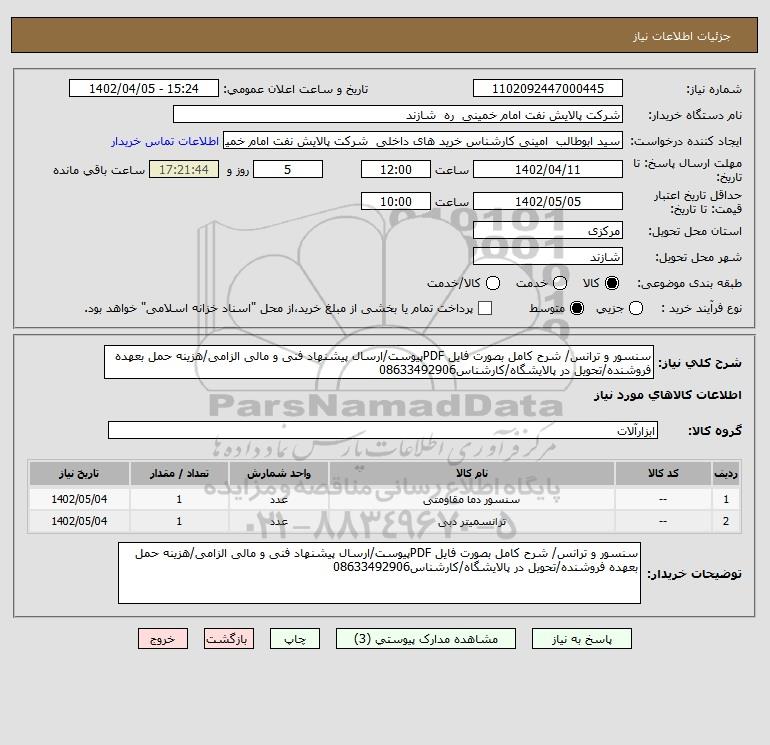Viewport: 770px width, 745px height.
Task: Click the remaining days field showing 5
Action: tap(288, 170)
